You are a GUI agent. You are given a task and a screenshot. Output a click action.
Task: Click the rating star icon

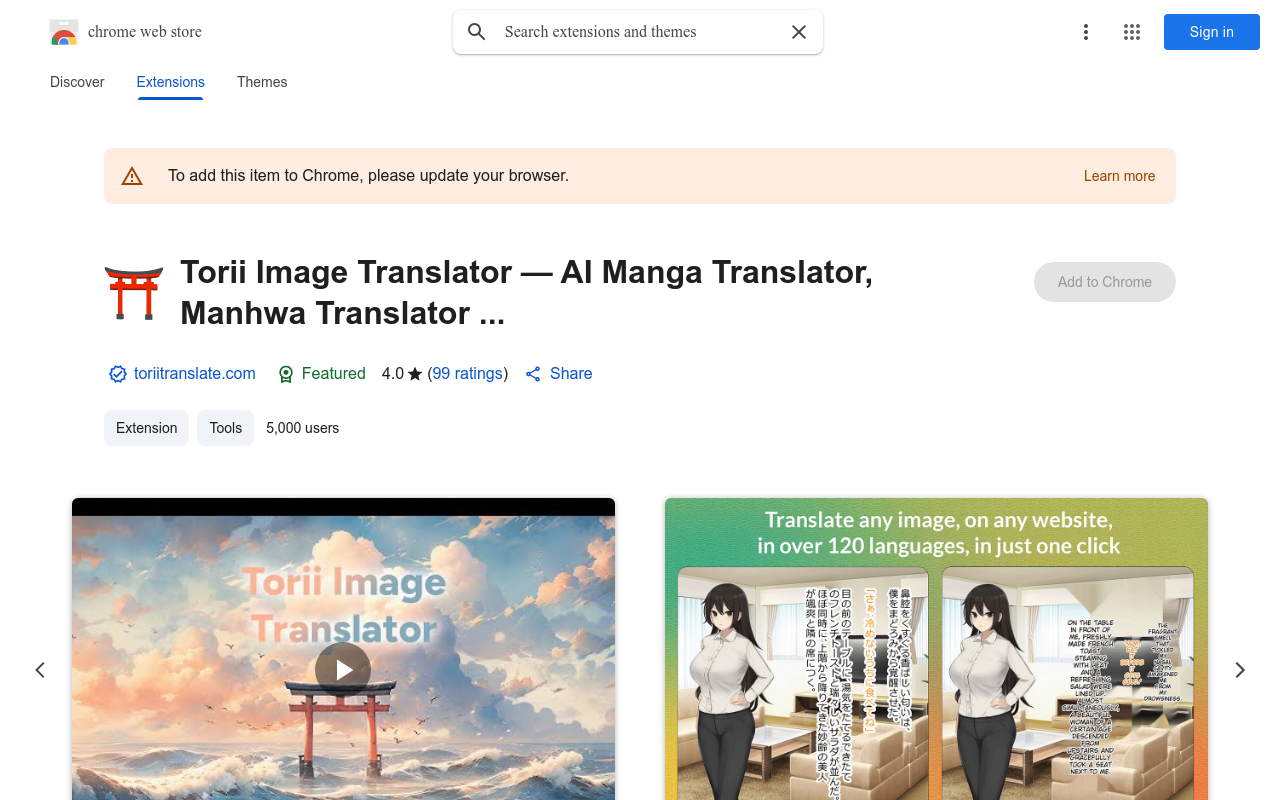415,374
